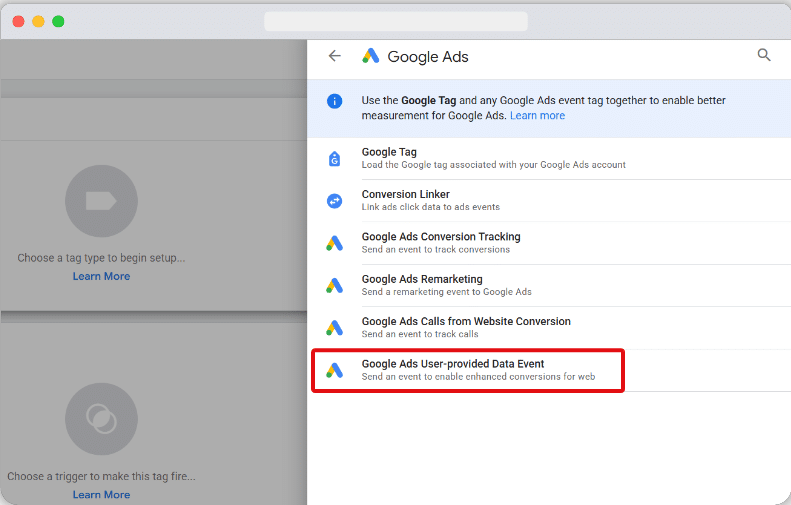This screenshot has width=791, height=505.
Task: Click the blue info icon in banner
Action: 334,101
